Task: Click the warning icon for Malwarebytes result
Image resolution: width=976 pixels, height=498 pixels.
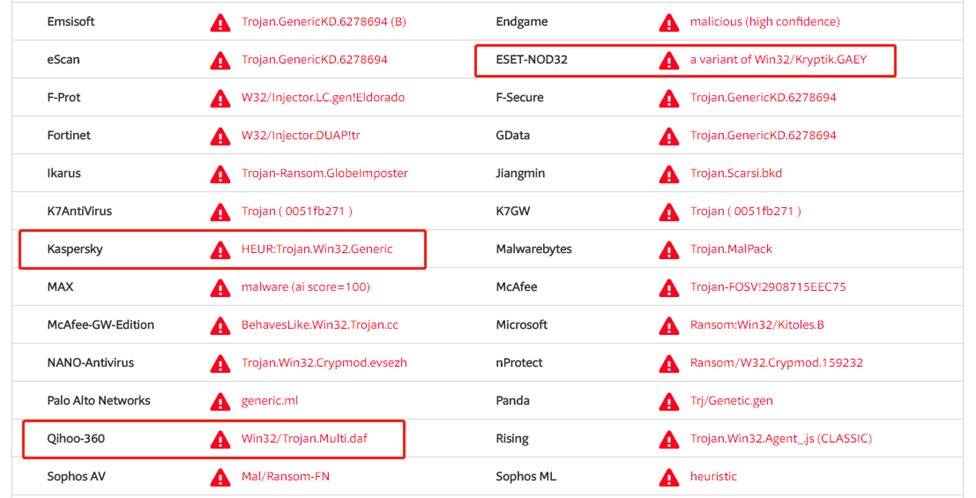Action: [668, 250]
